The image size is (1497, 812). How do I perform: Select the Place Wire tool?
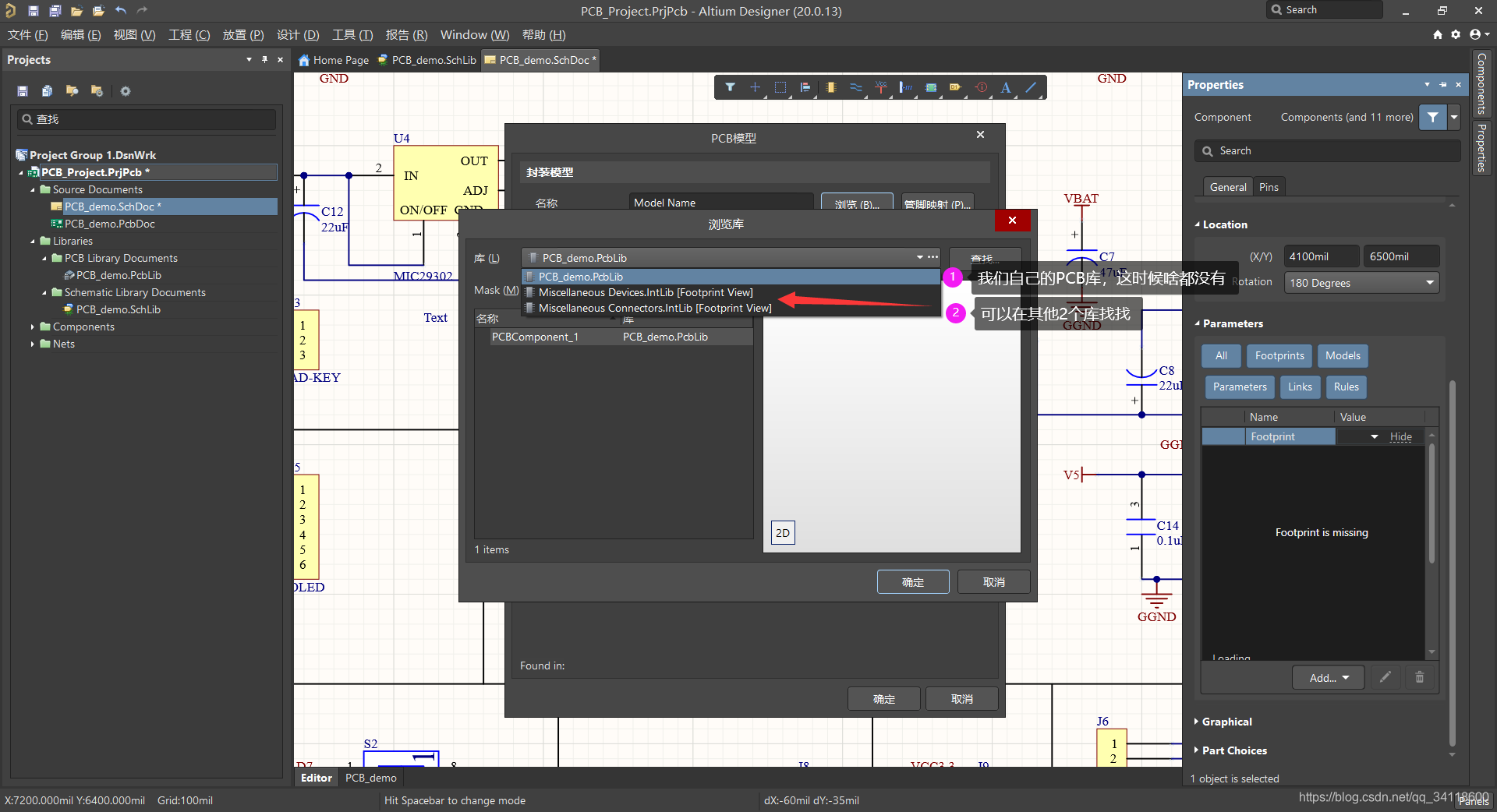pyautogui.click(x=856, y=87)
